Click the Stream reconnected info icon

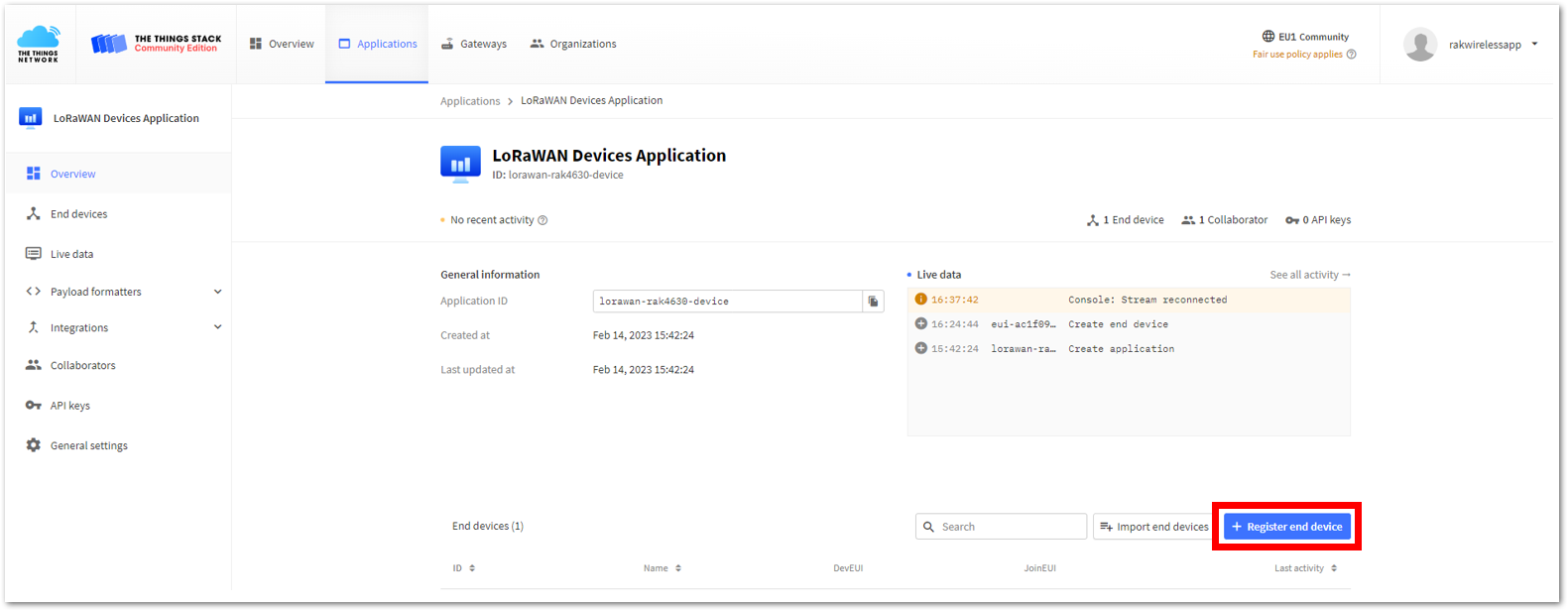coord(920,300)
